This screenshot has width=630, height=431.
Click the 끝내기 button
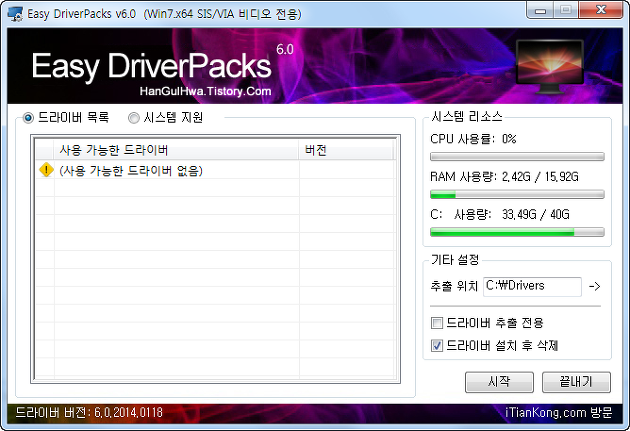576,382
